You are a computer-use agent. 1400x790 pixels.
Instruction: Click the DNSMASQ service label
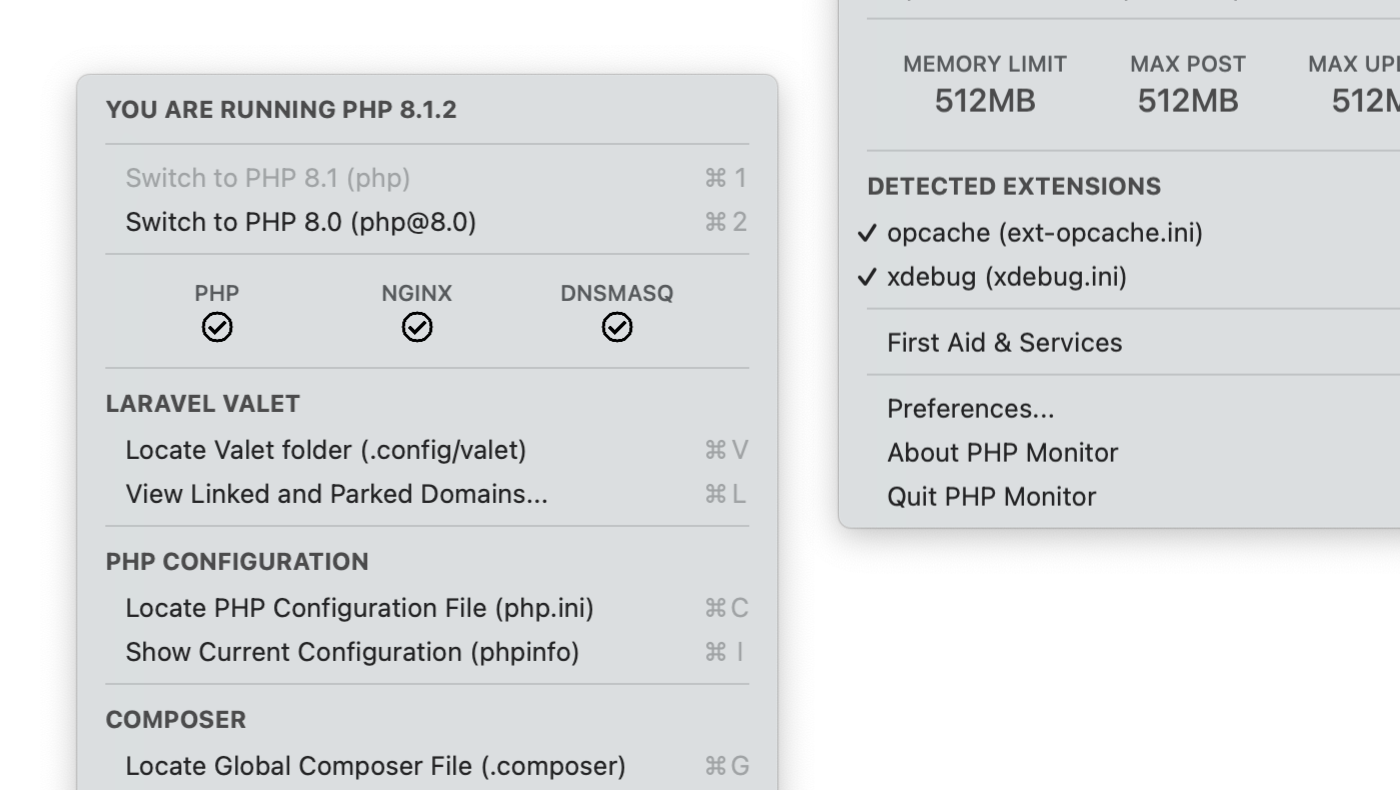(617, 294)
